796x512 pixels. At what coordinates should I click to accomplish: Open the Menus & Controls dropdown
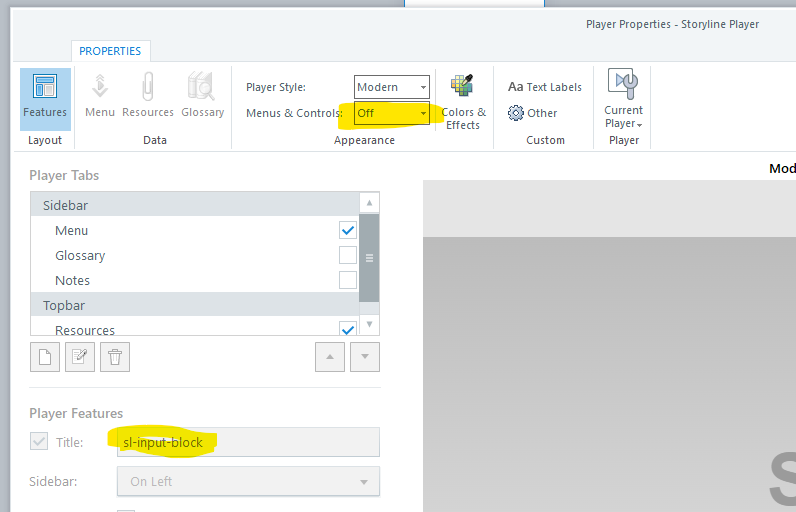point(392,113)
